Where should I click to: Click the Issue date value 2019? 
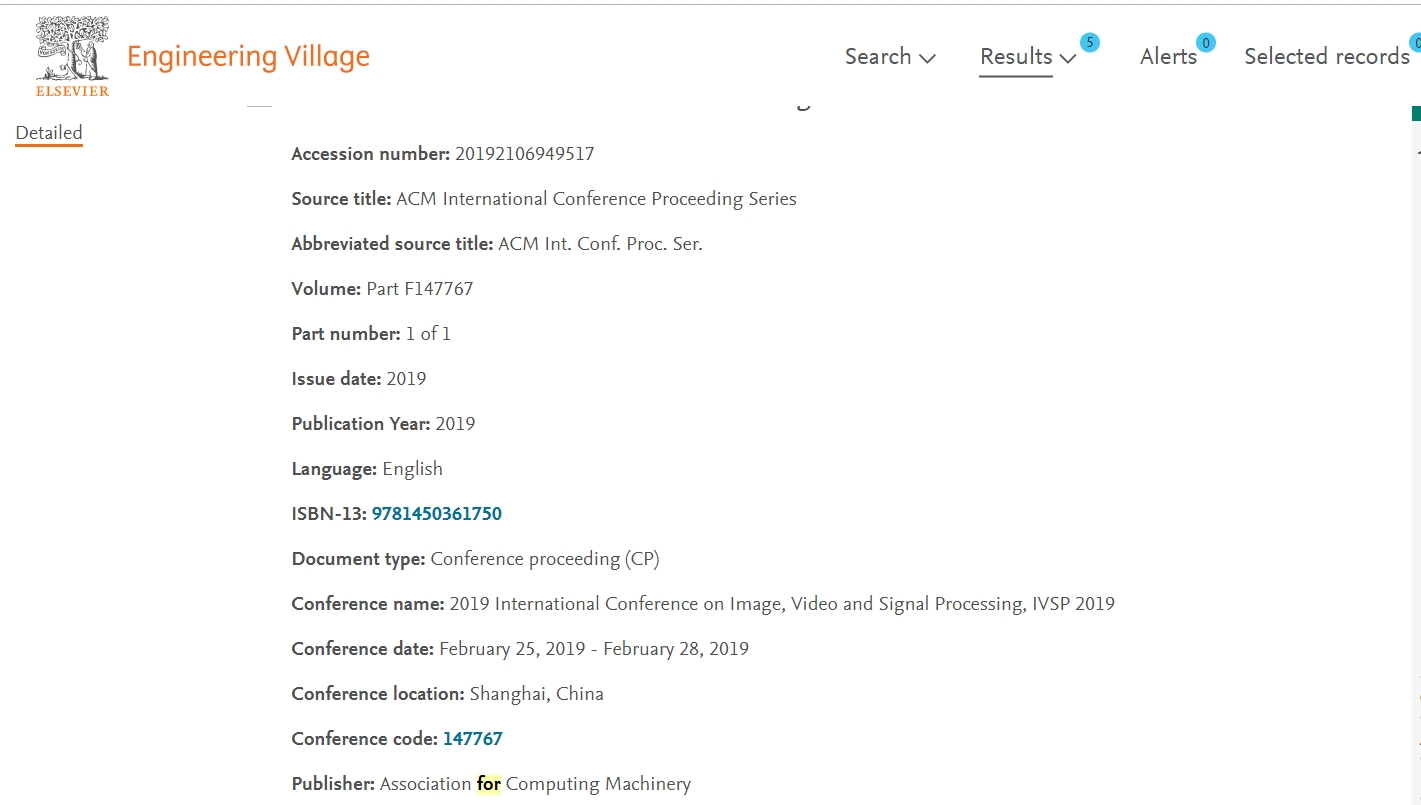click(406, 379)
